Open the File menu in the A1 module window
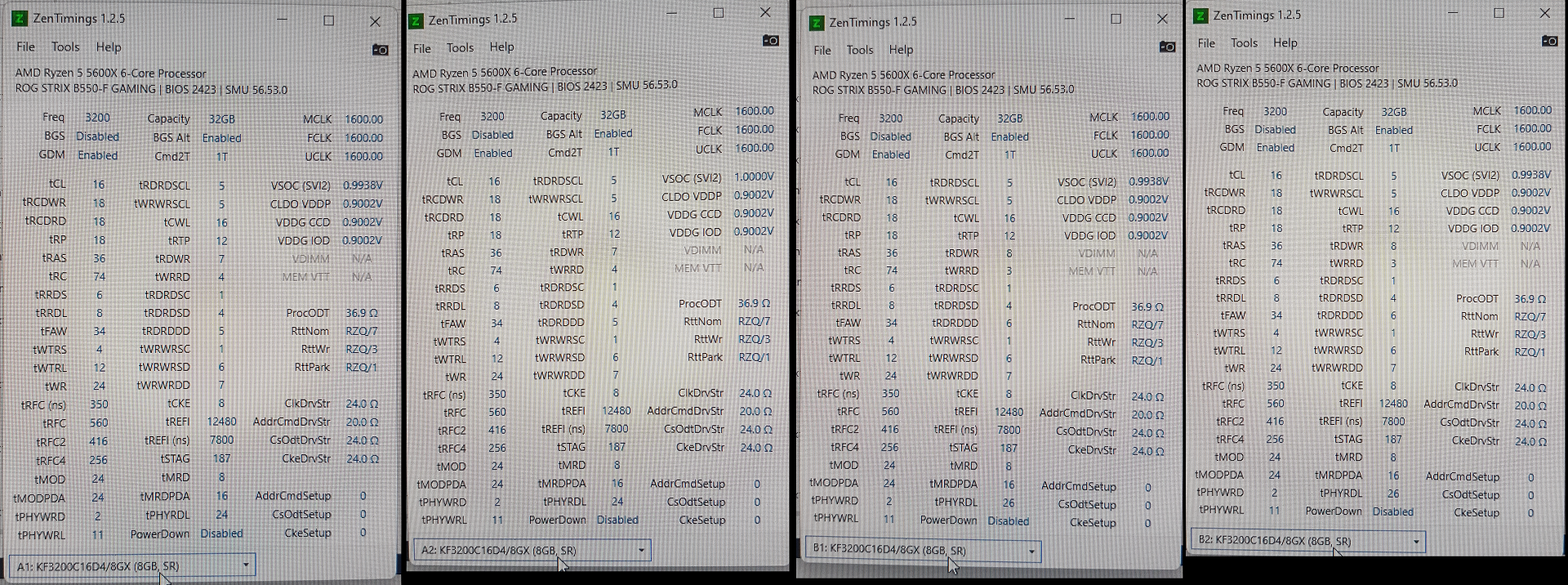The height and width of the screenshot is (585, 1568). click(26, 47)
